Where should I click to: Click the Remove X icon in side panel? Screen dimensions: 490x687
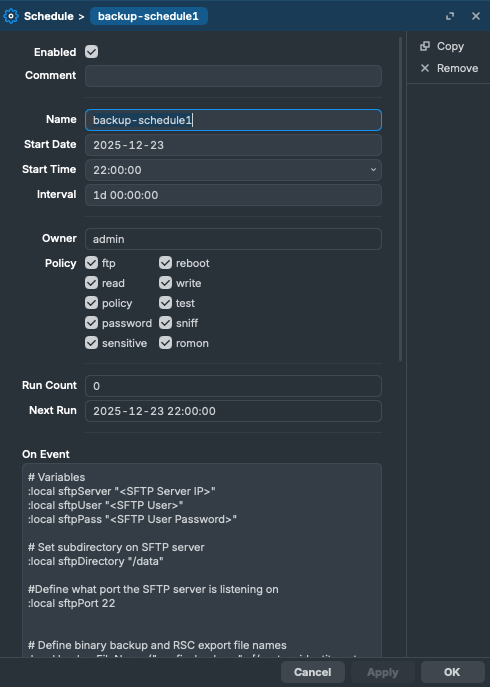pyautogui.click(x=425, y=68)
